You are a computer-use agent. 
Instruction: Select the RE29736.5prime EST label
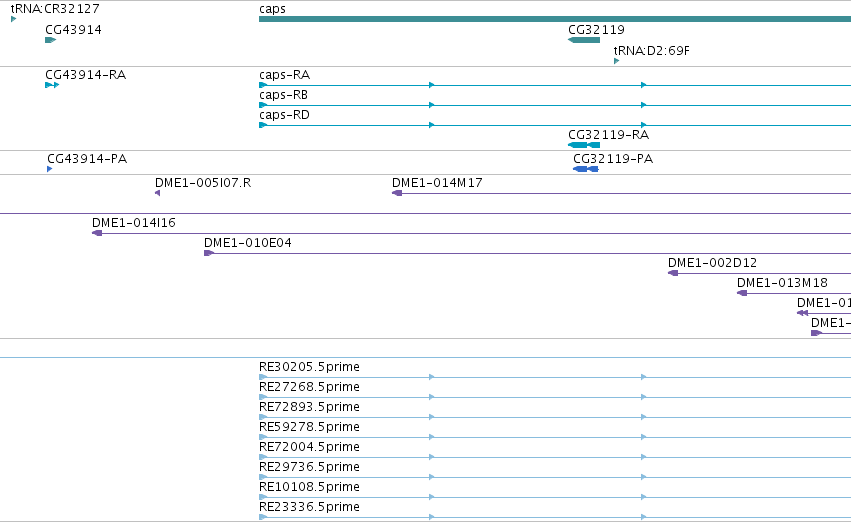click(x=309, y=467)
